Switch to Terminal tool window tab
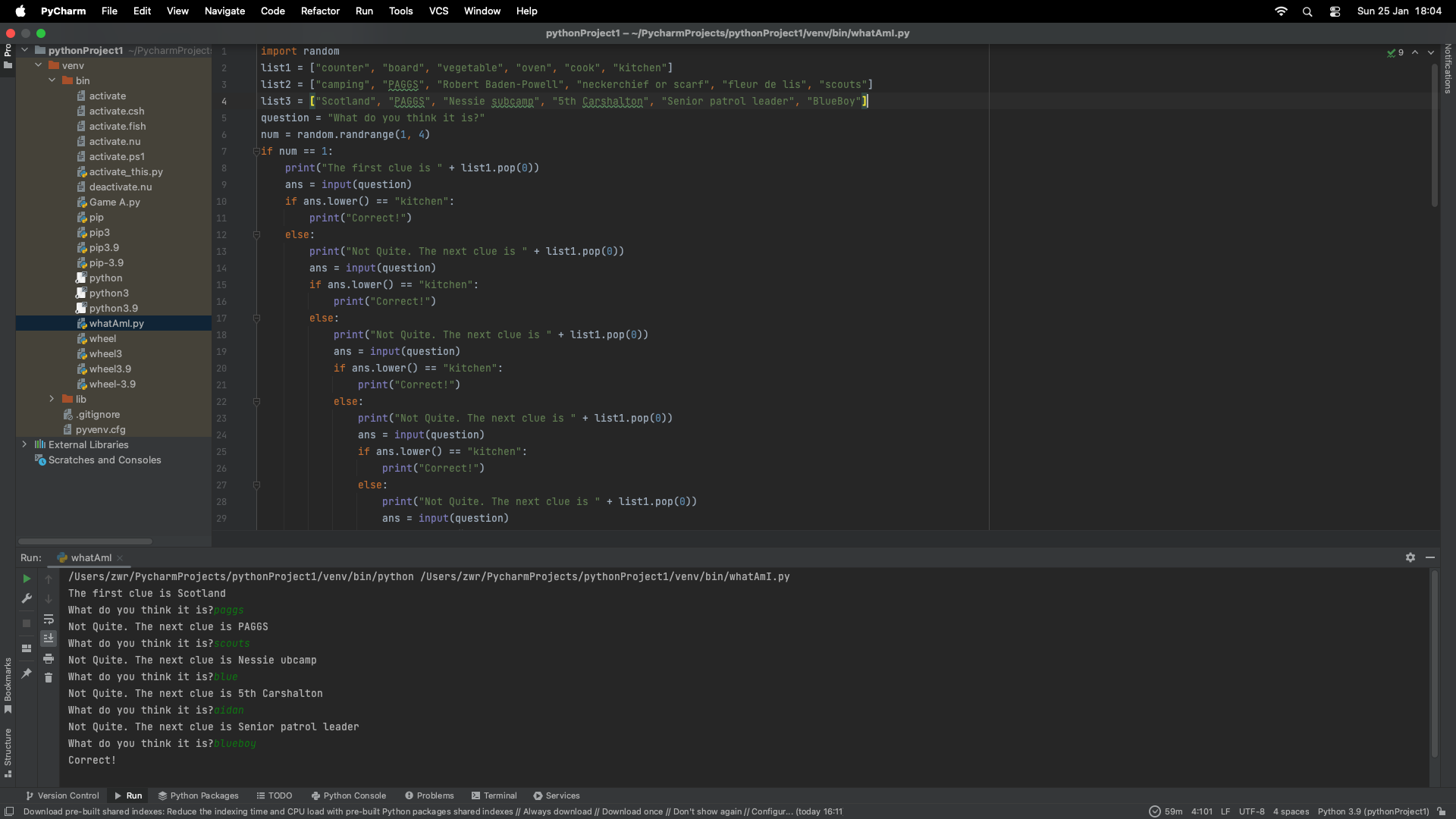The width and height of the screenshot is (1456, 819). point(494,795)
